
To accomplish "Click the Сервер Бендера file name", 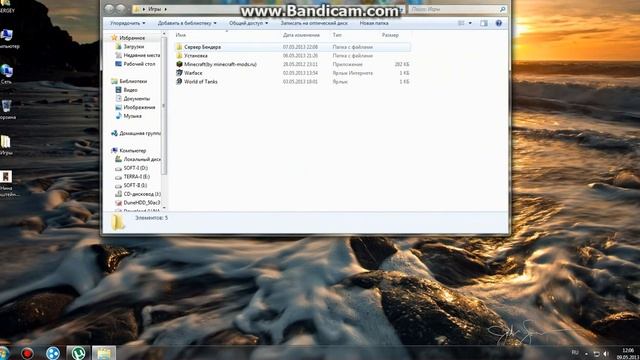I will click(x=202, y=47).
